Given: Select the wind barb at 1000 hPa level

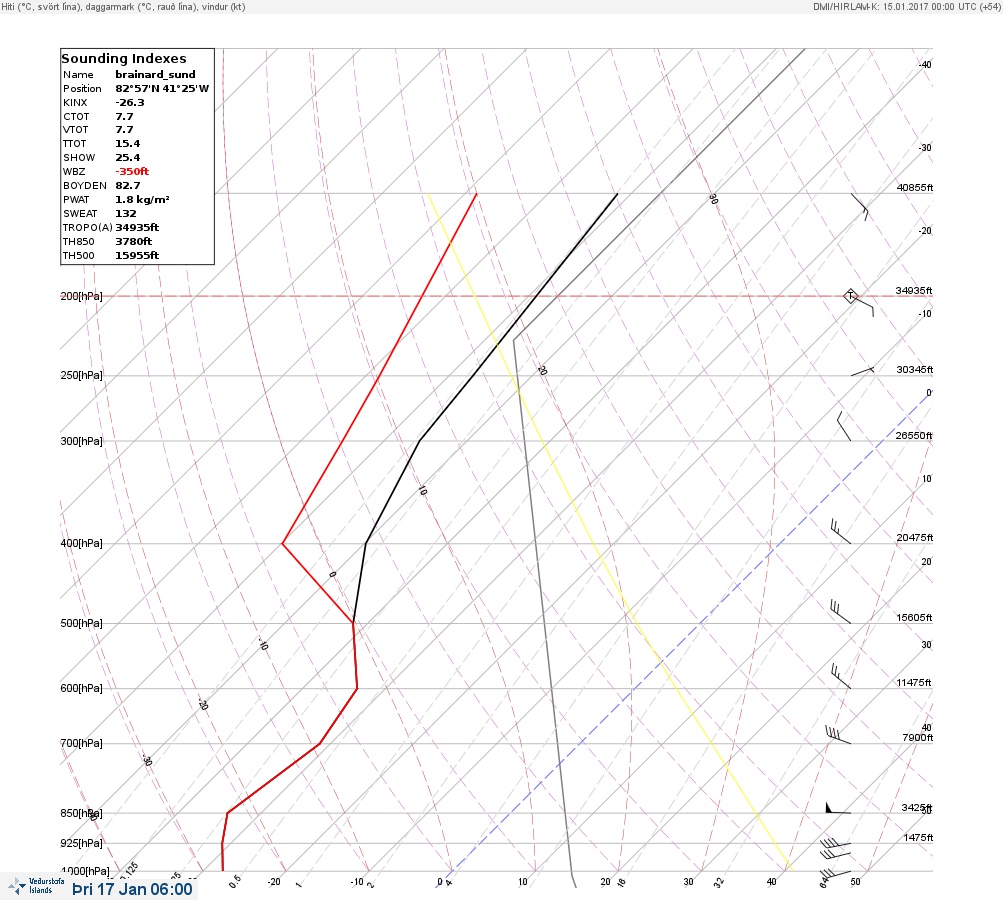Looking at the screenshot, I should coord(835,875).
